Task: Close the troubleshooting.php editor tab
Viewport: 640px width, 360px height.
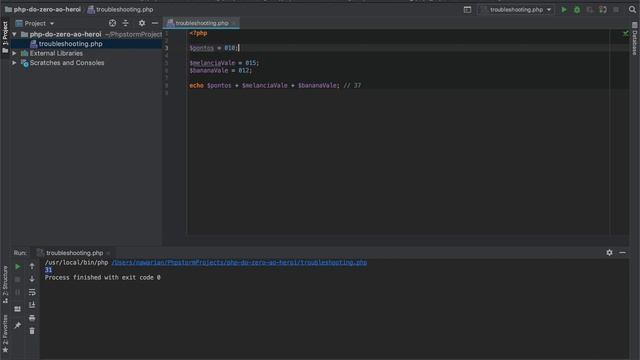Action: click(234, 23)
